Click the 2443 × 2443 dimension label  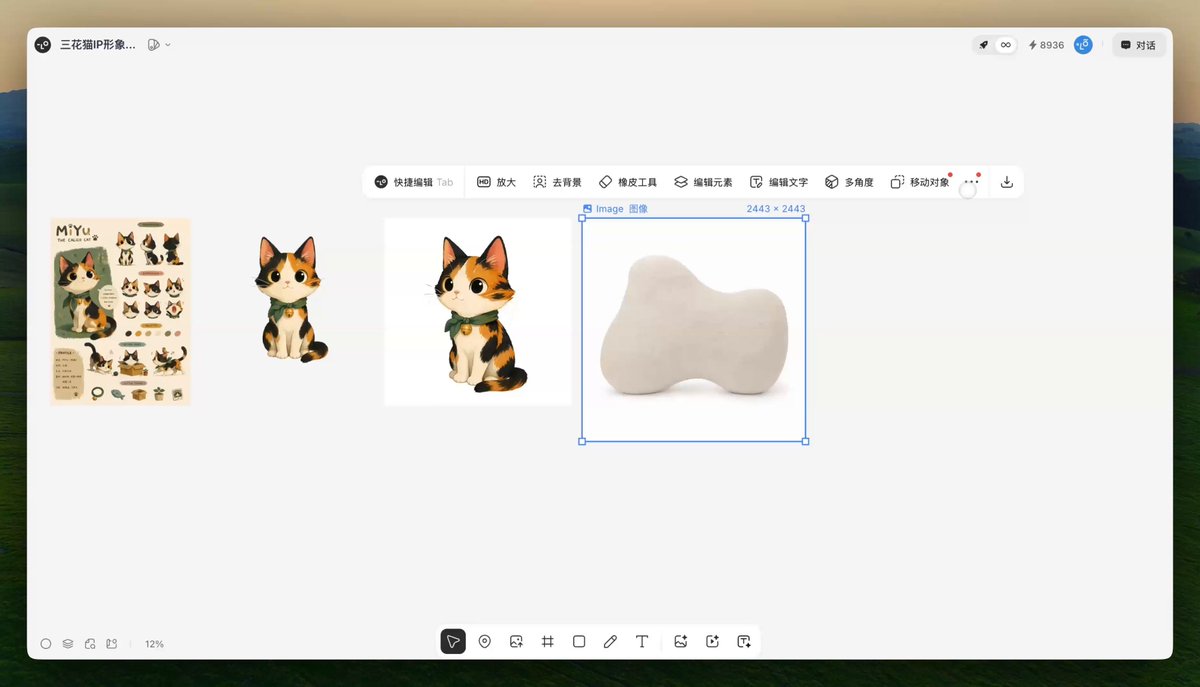pyautogui.click(x=776, y=209)
